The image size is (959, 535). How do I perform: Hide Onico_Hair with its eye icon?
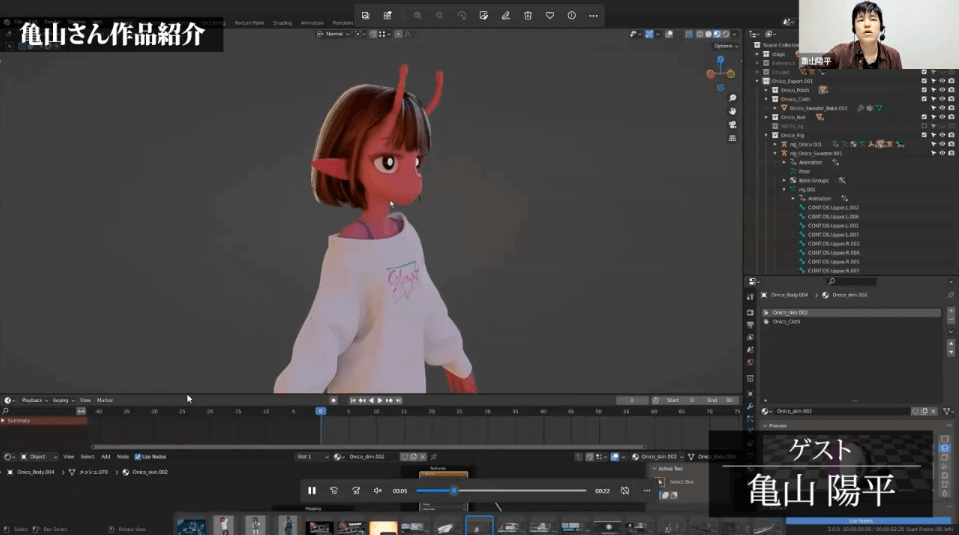(942, 117)
